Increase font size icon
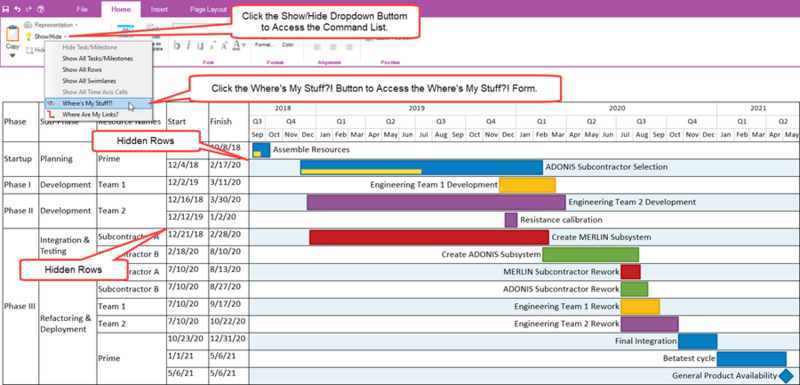 [x=224, y=46]
